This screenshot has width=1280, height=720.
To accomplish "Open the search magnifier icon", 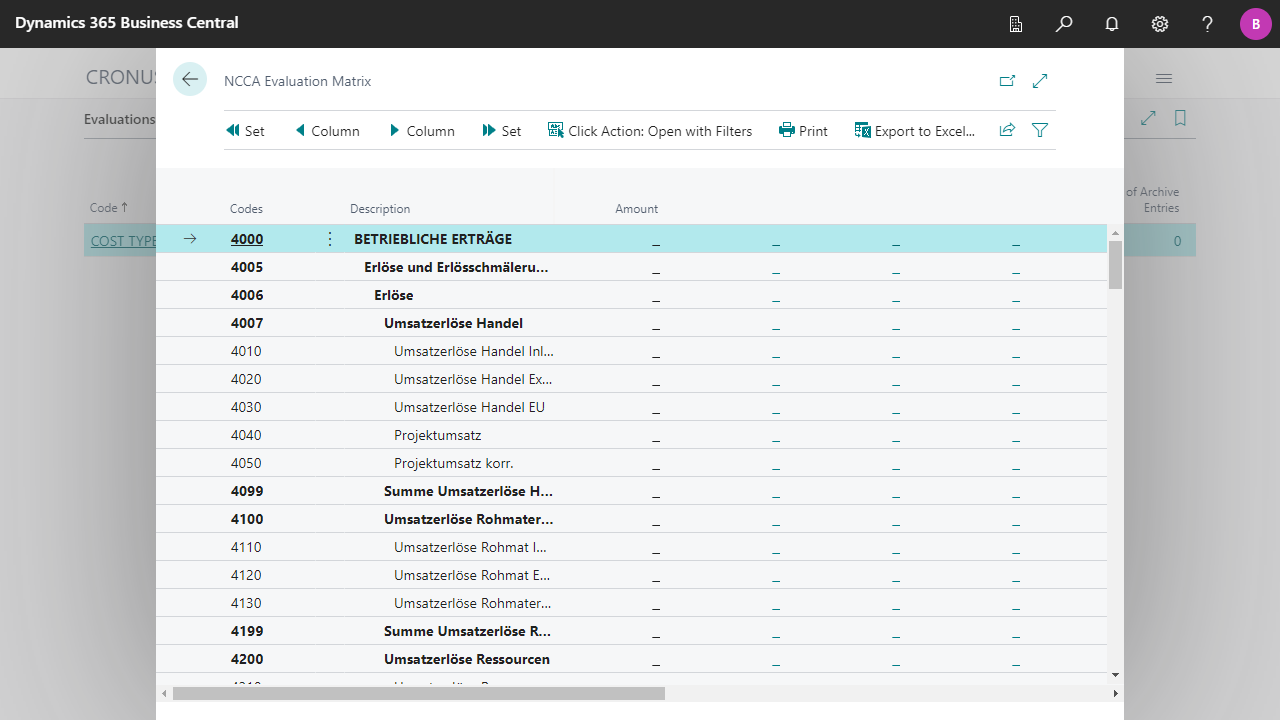I will 1064,24.
